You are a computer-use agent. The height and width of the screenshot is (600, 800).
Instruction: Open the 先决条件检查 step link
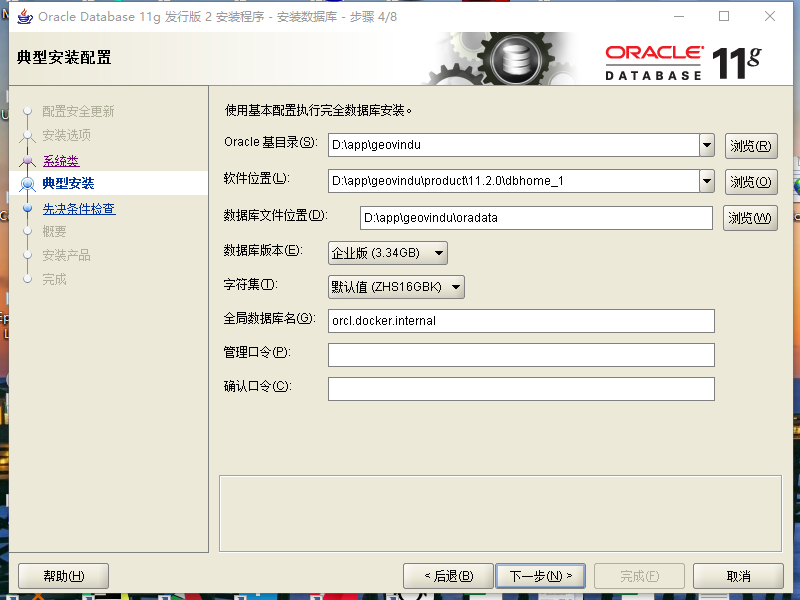pos(79,209)
